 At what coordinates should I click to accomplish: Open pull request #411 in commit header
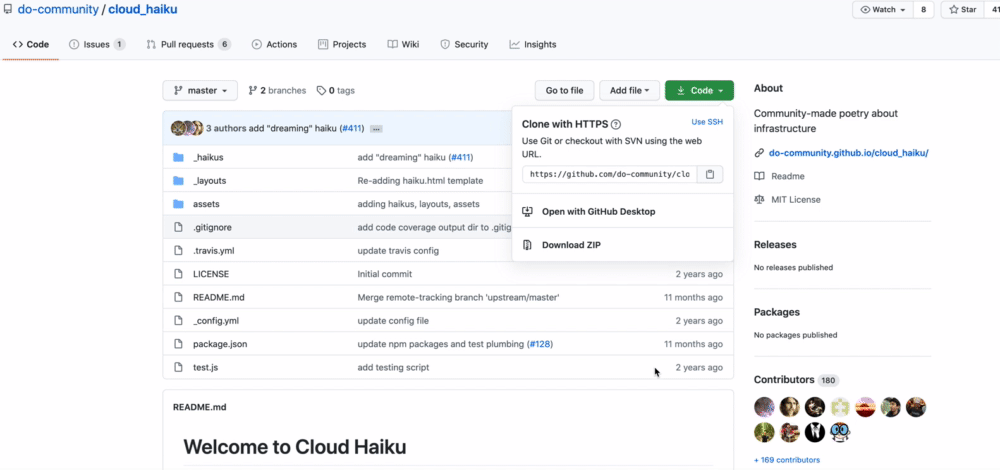[351, 129]
